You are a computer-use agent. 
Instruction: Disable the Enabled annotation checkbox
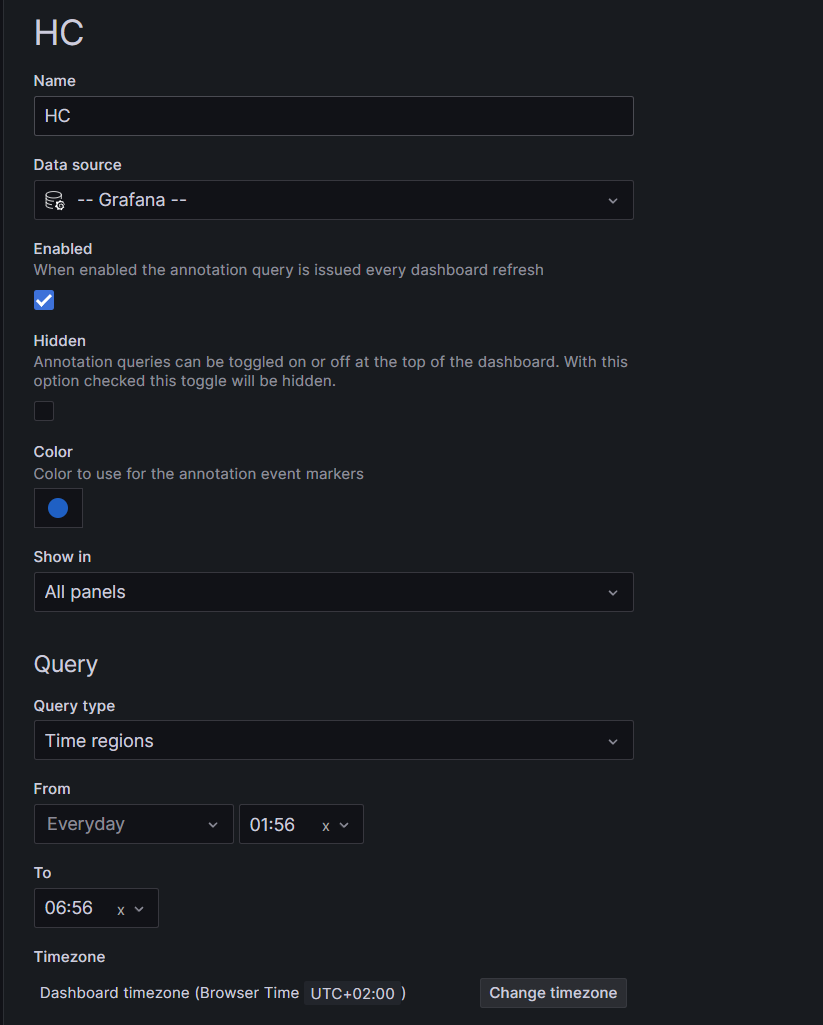coord(43,300)
